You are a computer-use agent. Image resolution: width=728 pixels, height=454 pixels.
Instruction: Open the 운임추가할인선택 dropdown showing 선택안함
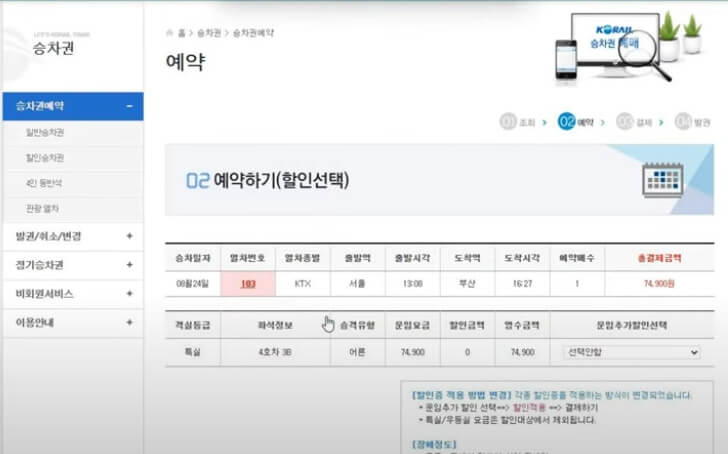point(631,352)
